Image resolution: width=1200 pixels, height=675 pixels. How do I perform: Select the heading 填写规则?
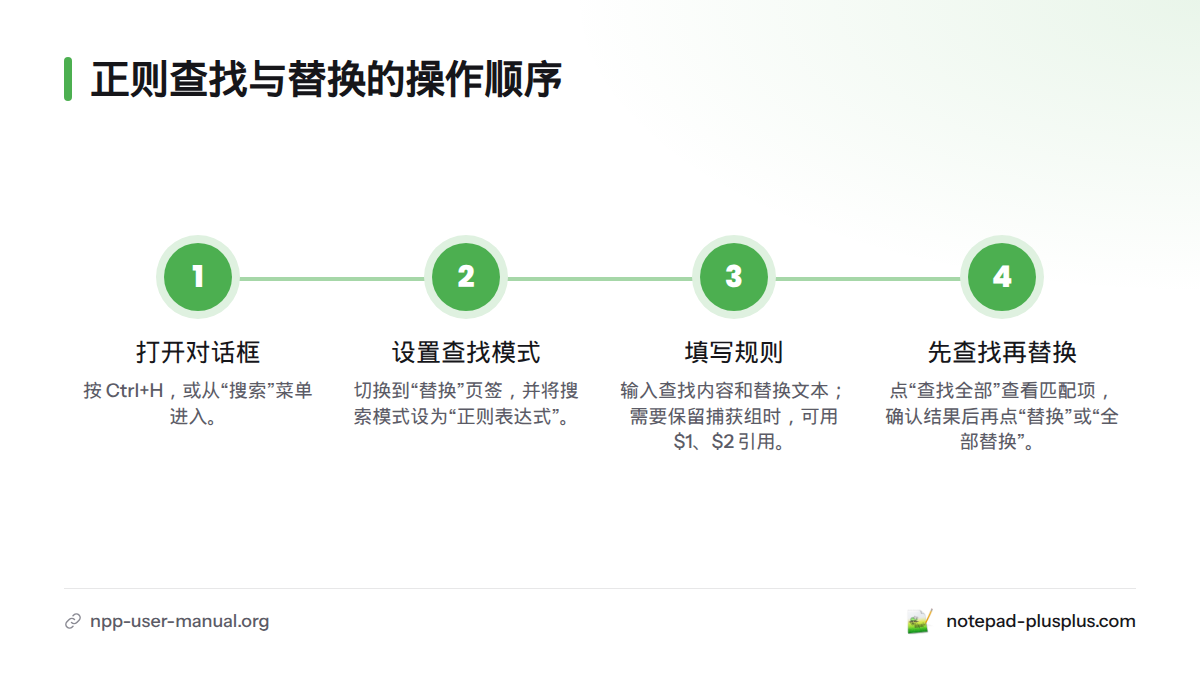(x=734, y=352)
